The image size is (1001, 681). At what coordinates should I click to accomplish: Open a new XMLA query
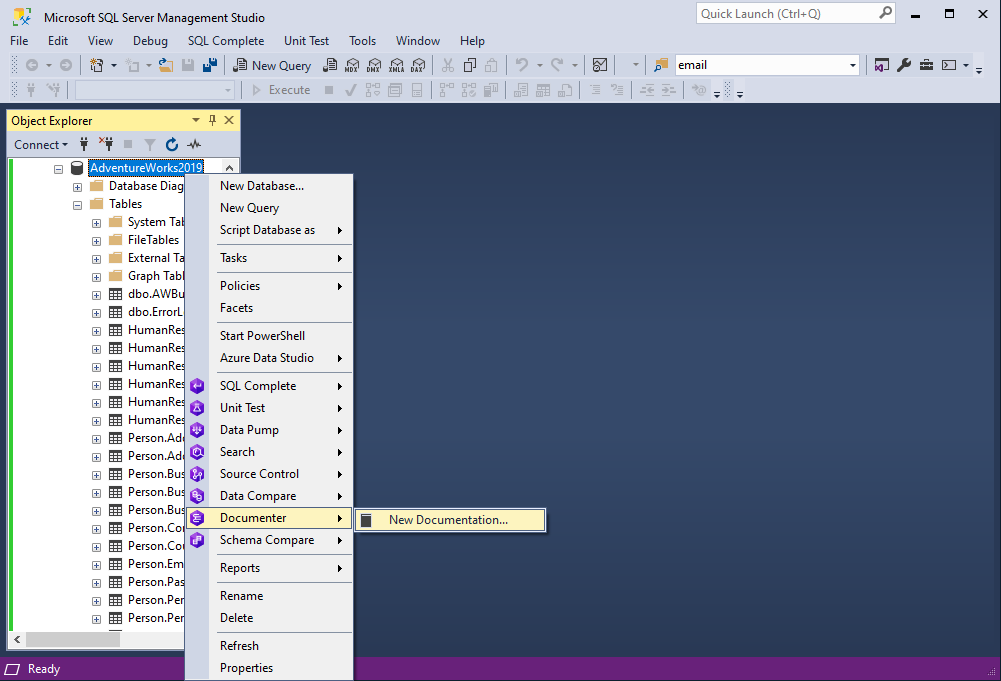[396, 65]
